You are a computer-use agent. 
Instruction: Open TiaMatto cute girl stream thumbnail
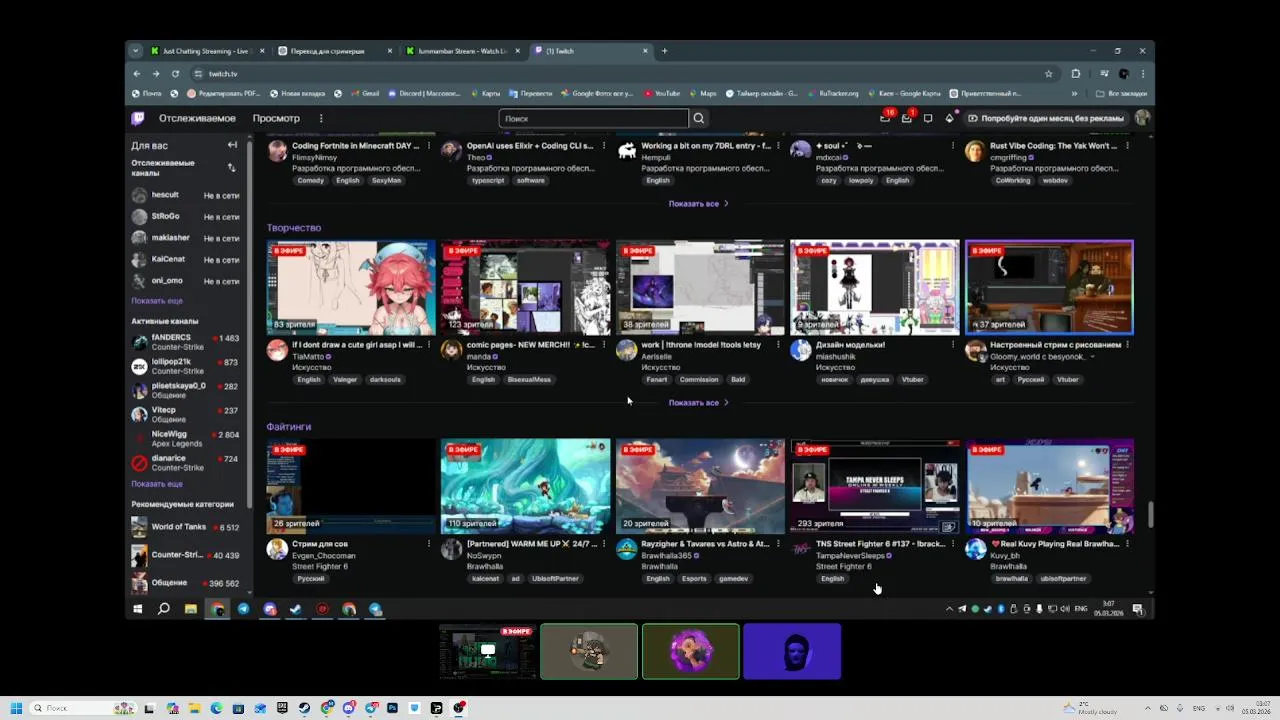pos(351,287)
